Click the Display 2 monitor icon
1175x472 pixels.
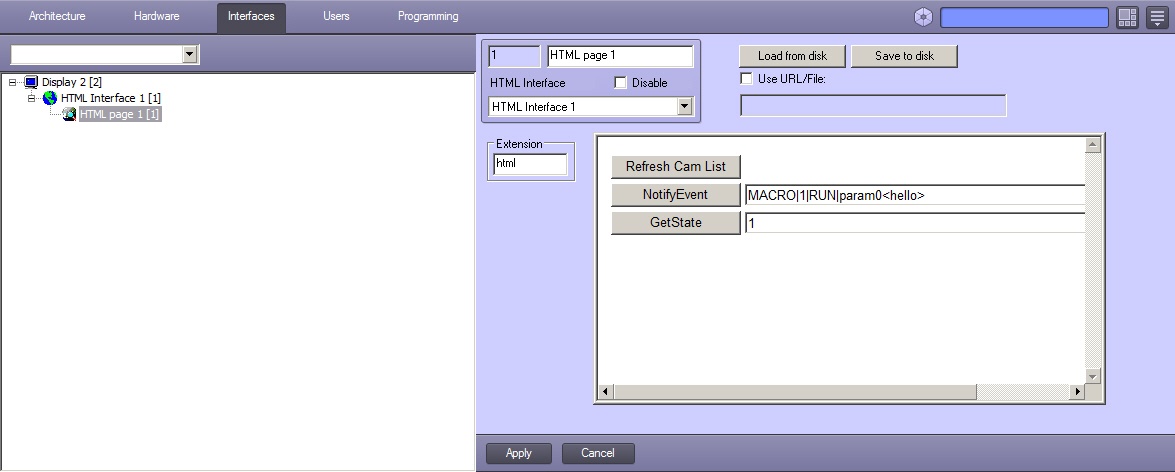click(30, 82)
